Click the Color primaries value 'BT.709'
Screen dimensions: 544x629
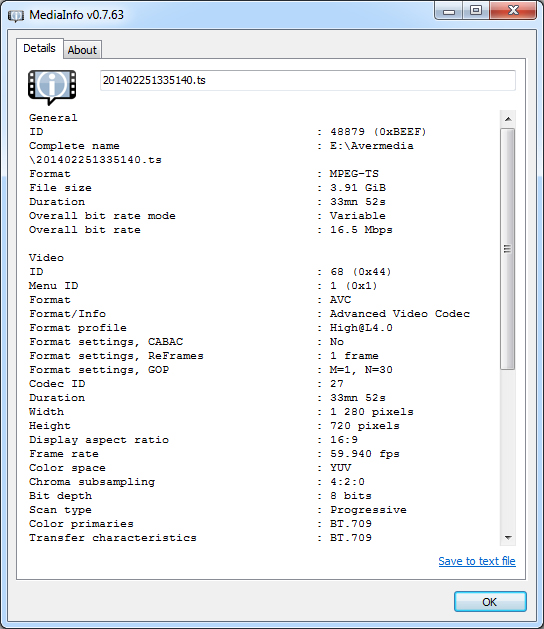[x=351, y=524]
